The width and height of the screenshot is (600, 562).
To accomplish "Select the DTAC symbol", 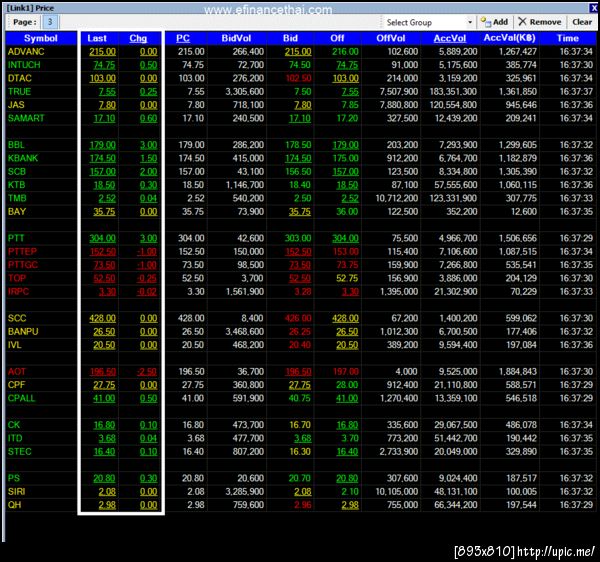I will 20,78.
